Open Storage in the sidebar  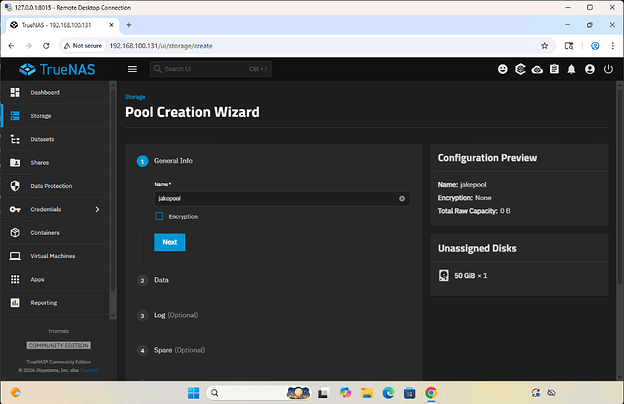56,116
